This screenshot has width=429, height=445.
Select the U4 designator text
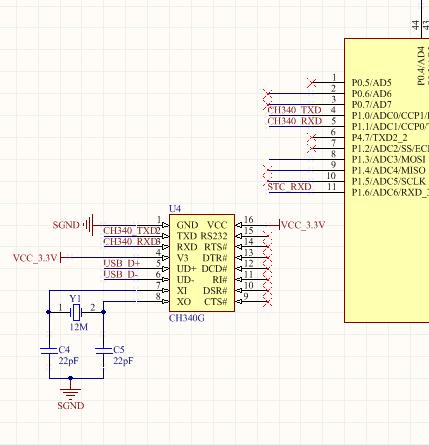tap(175, 209)
